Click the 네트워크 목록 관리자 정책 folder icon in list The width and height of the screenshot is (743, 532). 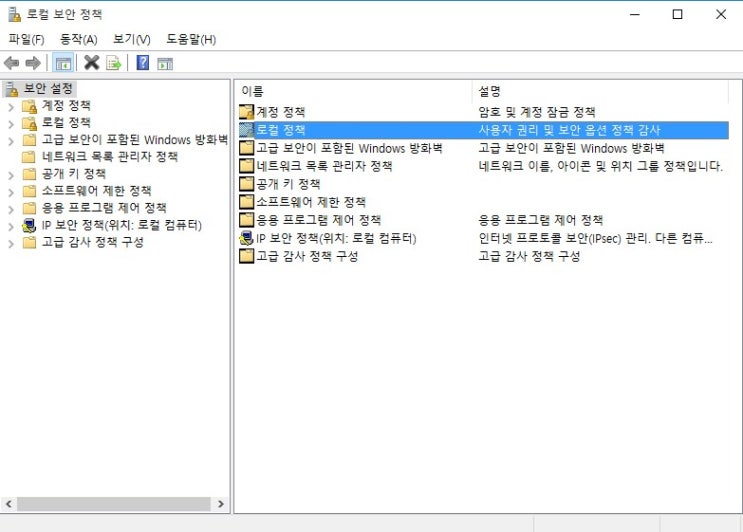coord(246,166)
